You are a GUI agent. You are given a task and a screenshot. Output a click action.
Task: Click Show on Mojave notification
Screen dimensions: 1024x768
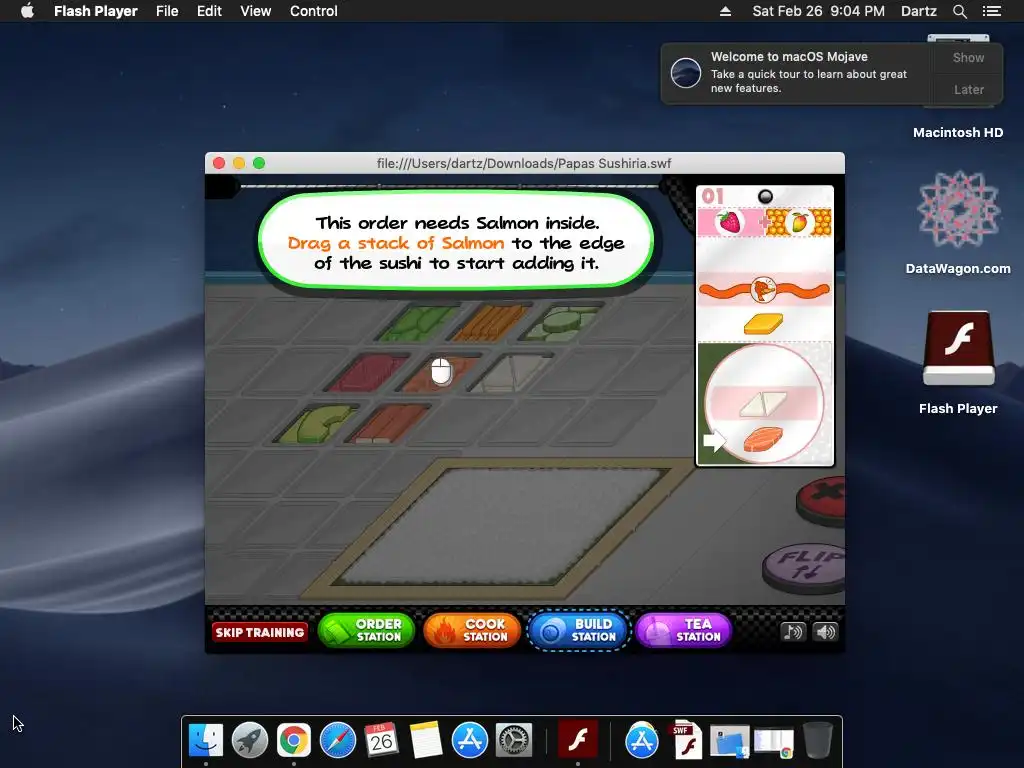coord(968,57)
